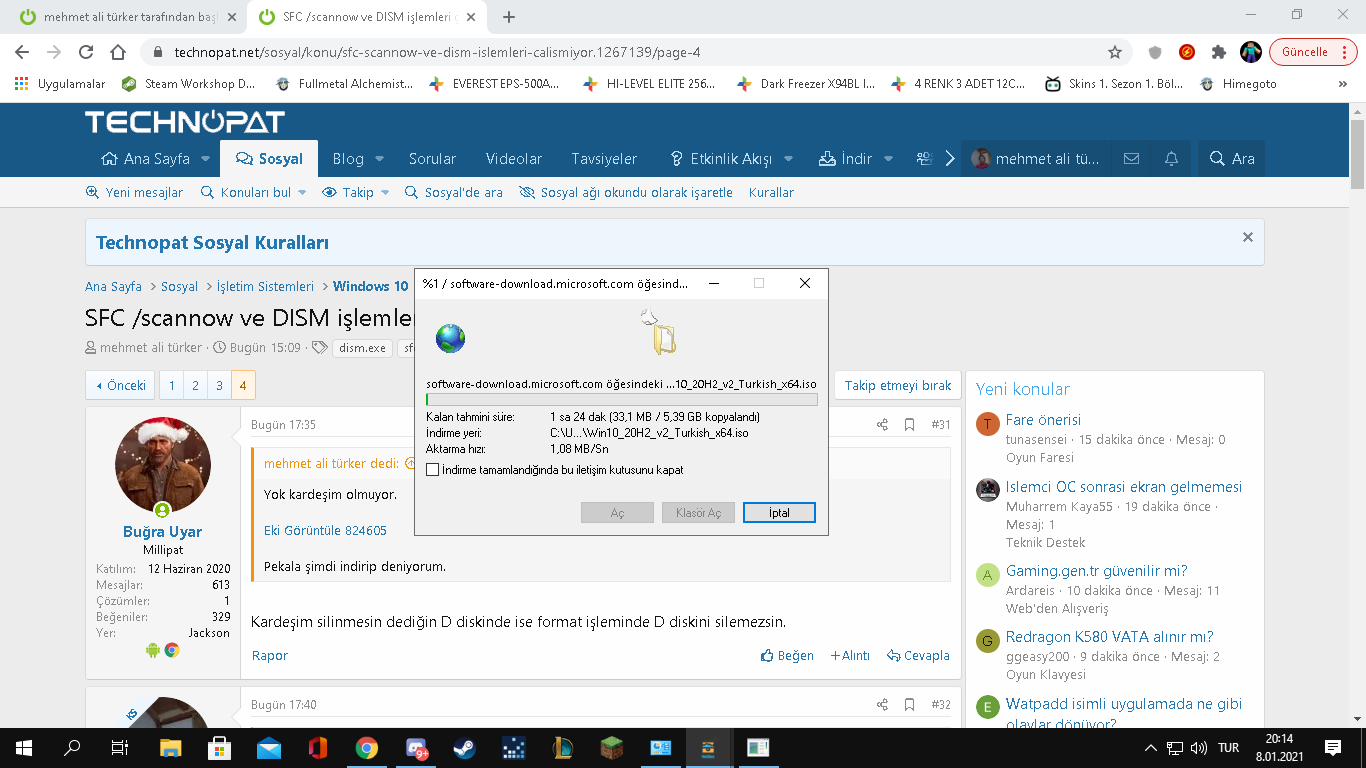Image resolution: width=1366 pixels, height=768 pixels.
Task: Click the Technopat logo
Action: pos(185,122)
